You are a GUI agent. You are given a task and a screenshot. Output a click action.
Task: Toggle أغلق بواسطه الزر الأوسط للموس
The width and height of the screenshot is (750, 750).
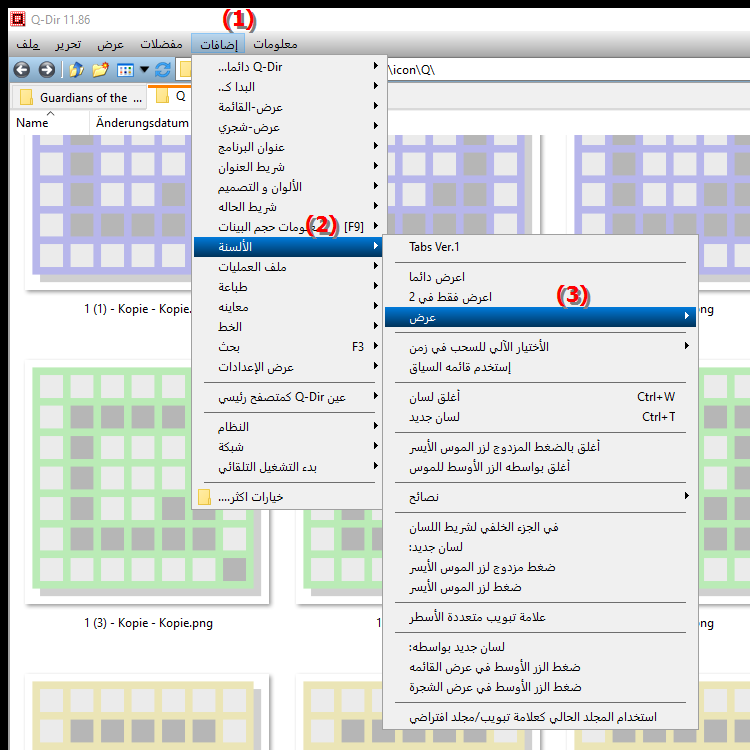pyautogui.click(x=540, y=467)
